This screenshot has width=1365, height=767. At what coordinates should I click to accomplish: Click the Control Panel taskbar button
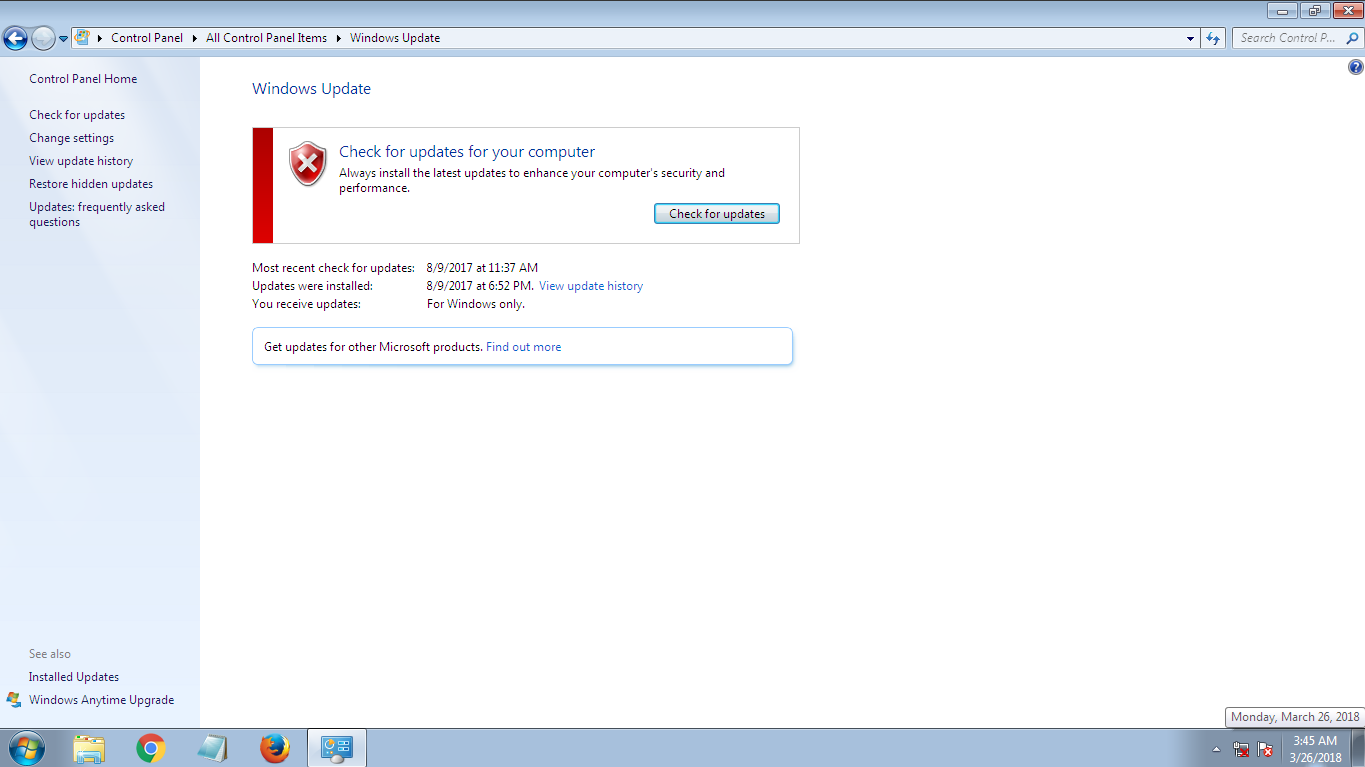[x=337, y=748]
